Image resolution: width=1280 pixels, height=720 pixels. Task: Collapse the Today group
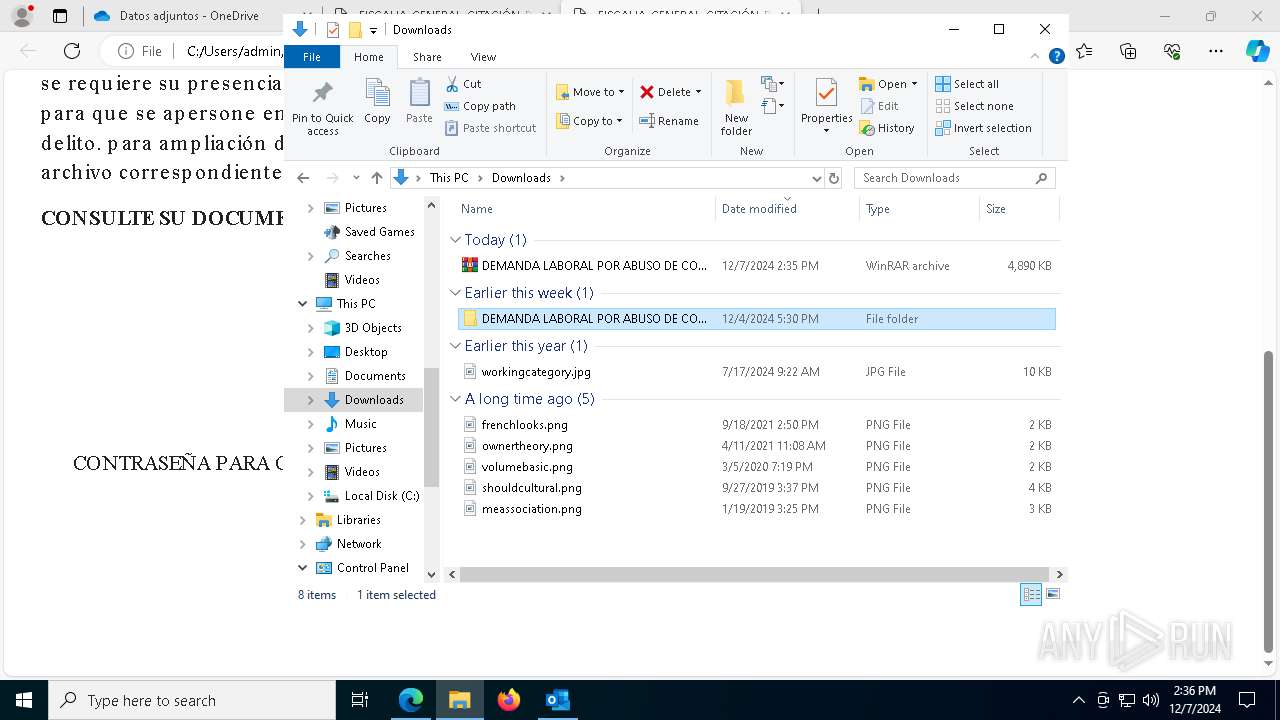456,240
